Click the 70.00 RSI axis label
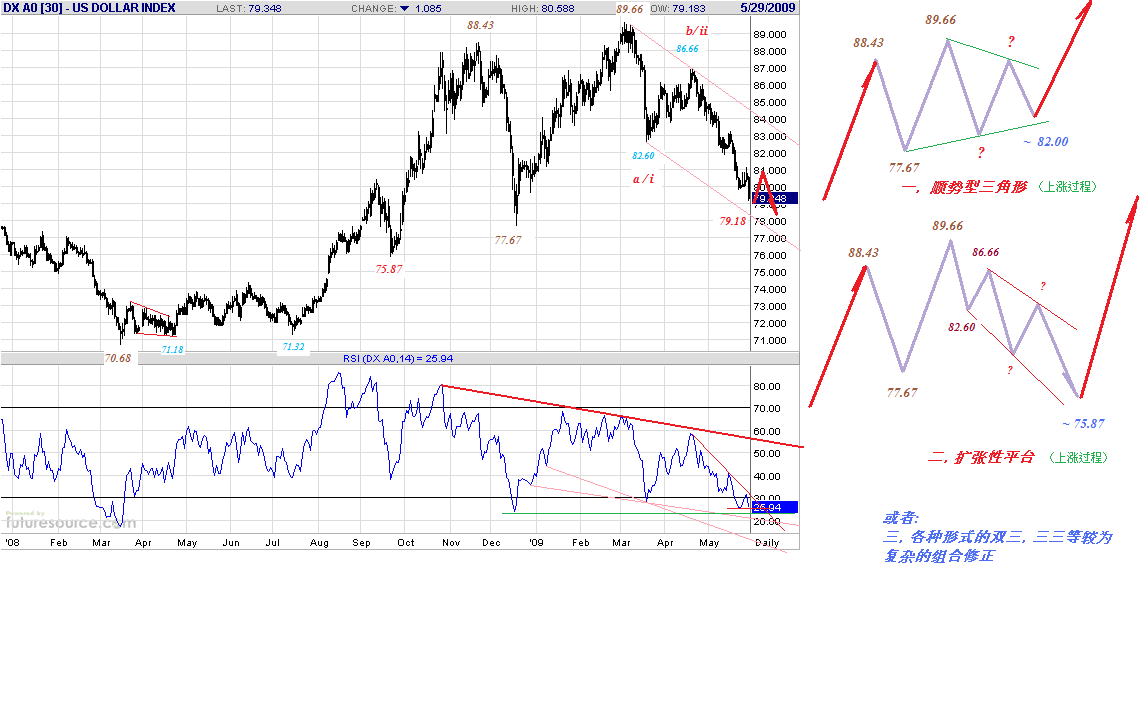This screenshot has width=1141, height=704. [767, 408]
